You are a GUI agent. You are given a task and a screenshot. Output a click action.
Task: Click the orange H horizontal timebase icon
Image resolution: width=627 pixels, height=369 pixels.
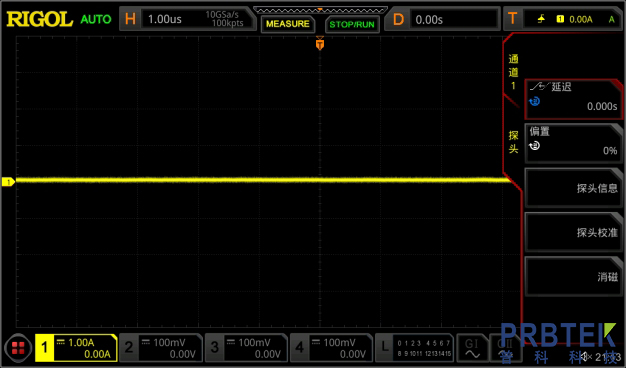(130, 19)
